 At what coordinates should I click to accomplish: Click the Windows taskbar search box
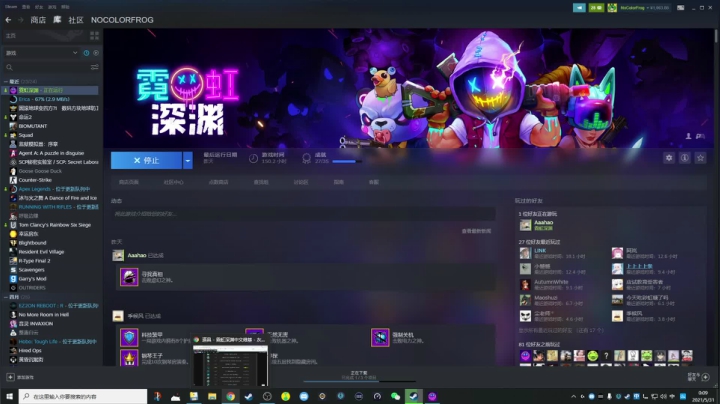coord(83,396)
